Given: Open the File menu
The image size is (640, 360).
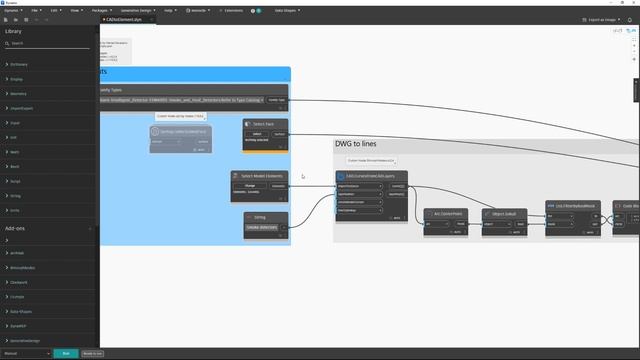Looking at the screenshot, I should click(x=37, y=11).
